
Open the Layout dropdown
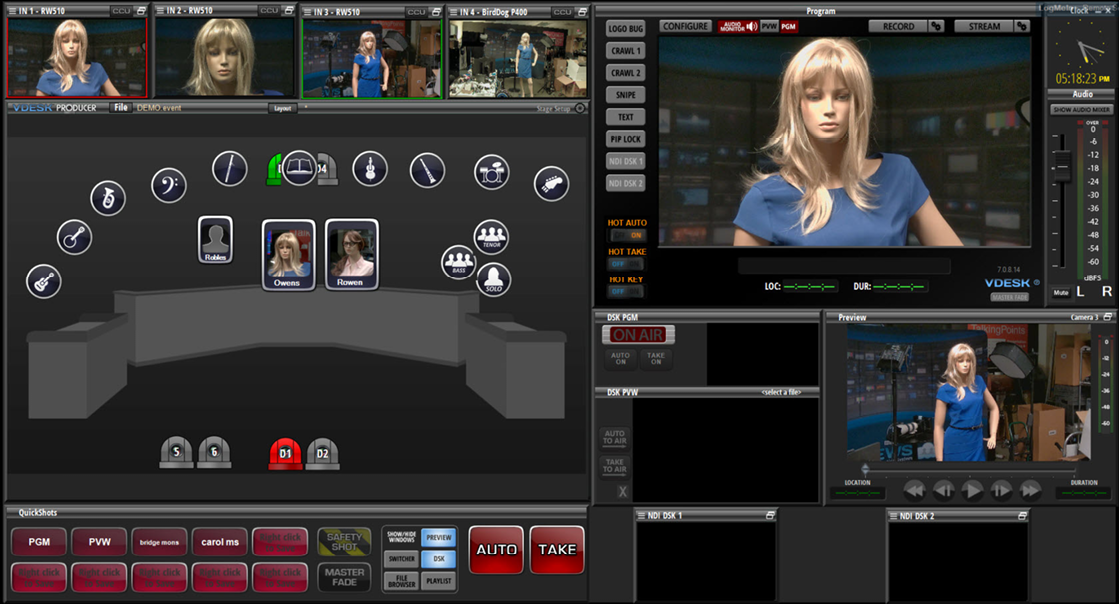click(x=283, y=108)
